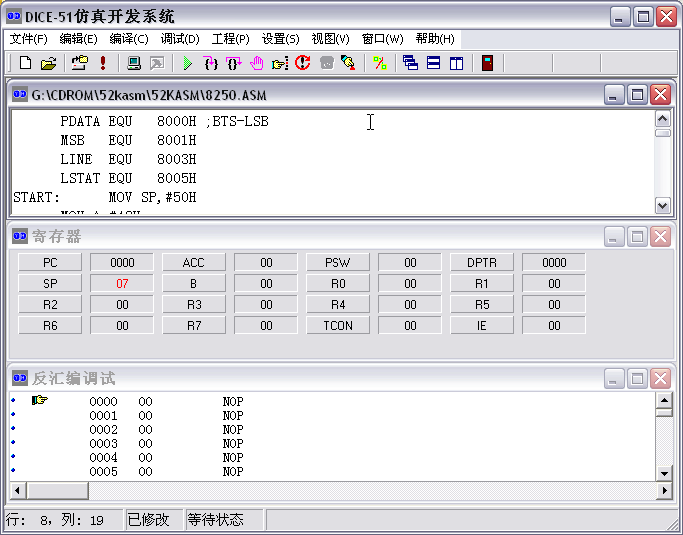Viewport: 683px width, 535px height.
Task: Open the 工程(P) menu
Action: (x=230, y=39)
